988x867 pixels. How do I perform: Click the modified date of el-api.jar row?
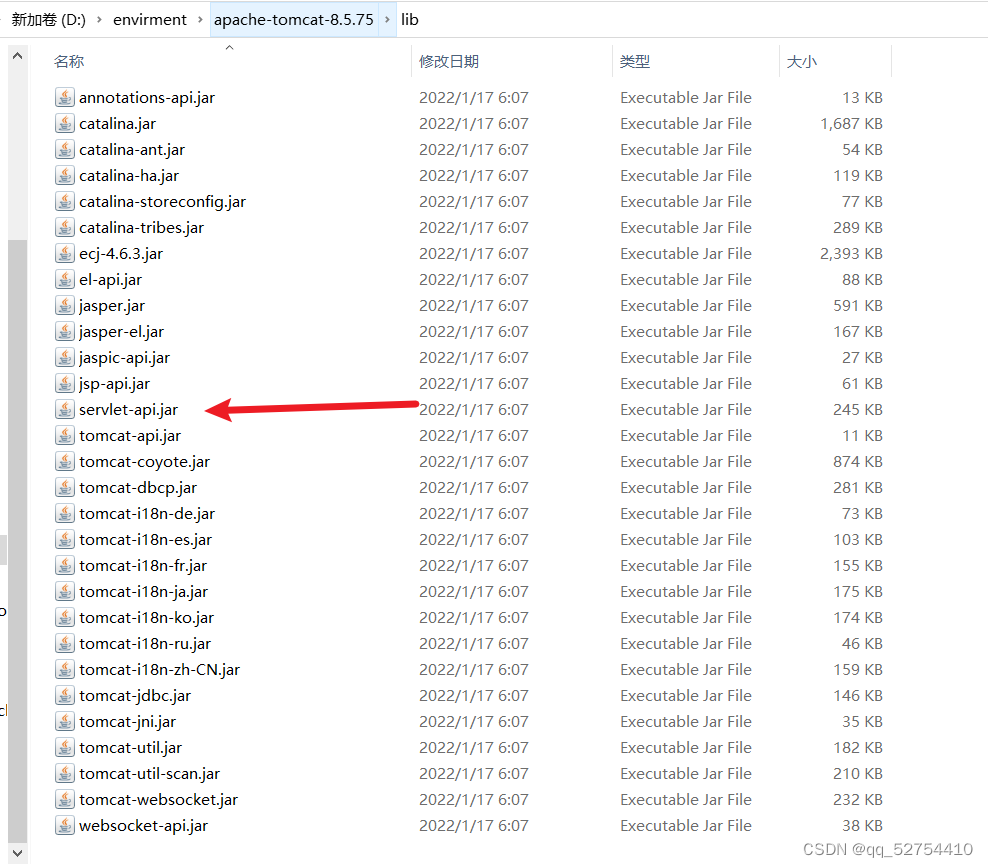pos(474,280)
